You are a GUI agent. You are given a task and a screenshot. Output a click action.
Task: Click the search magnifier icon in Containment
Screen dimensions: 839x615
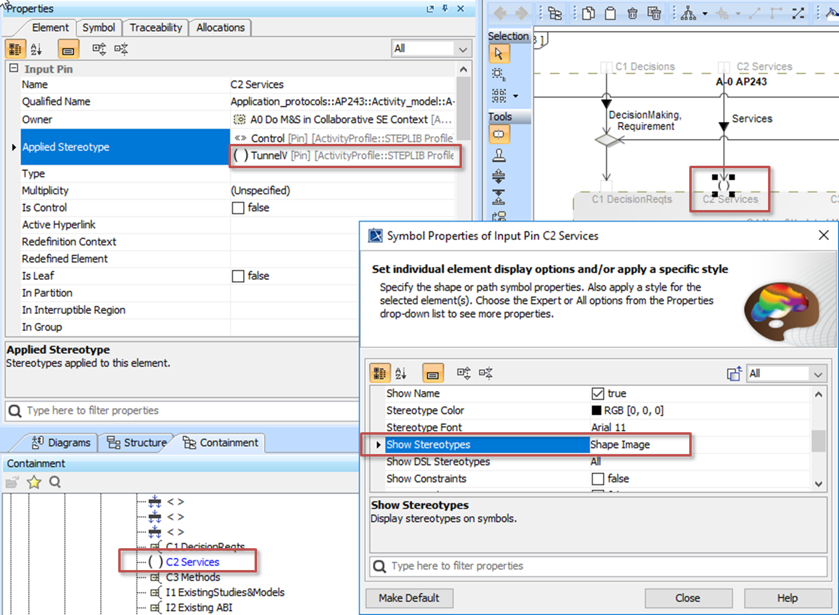(x=55, y=482)
